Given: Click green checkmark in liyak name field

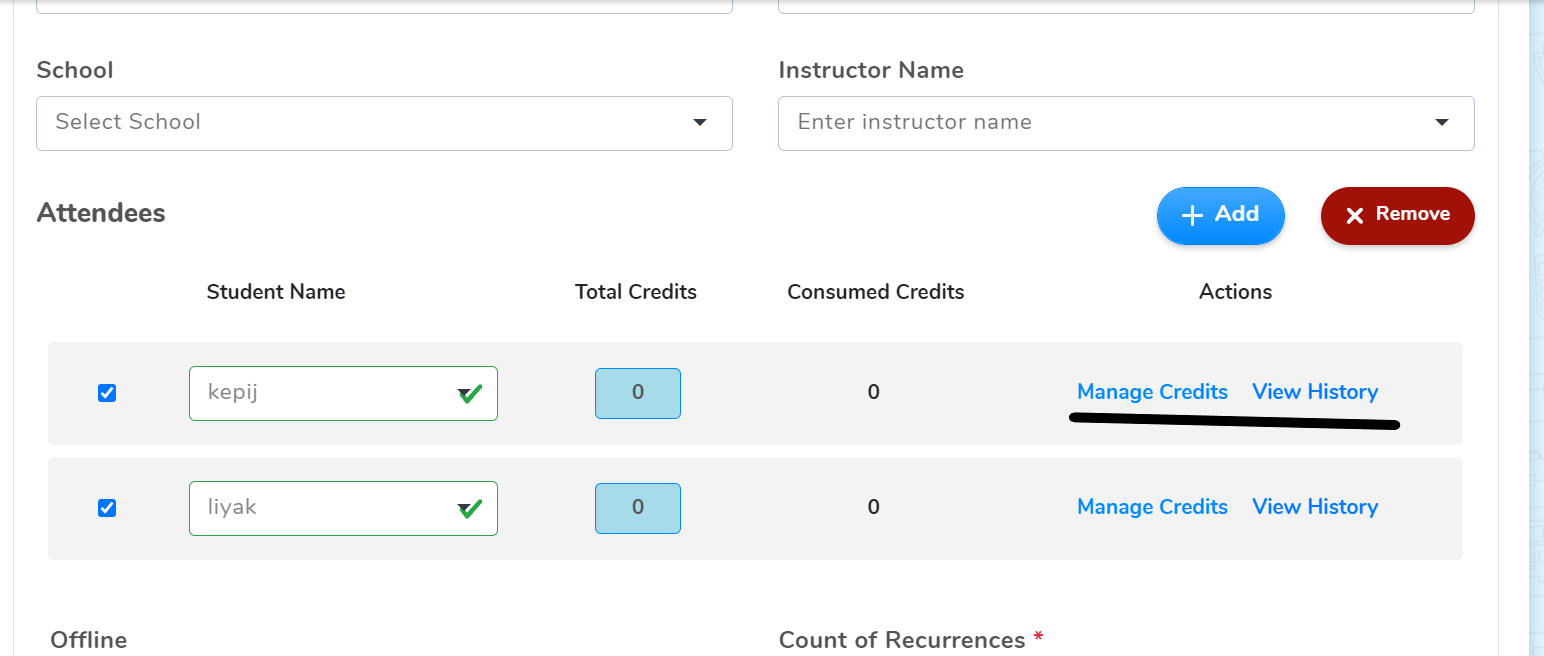Looking at the screenshot, I should pos(471,509).
